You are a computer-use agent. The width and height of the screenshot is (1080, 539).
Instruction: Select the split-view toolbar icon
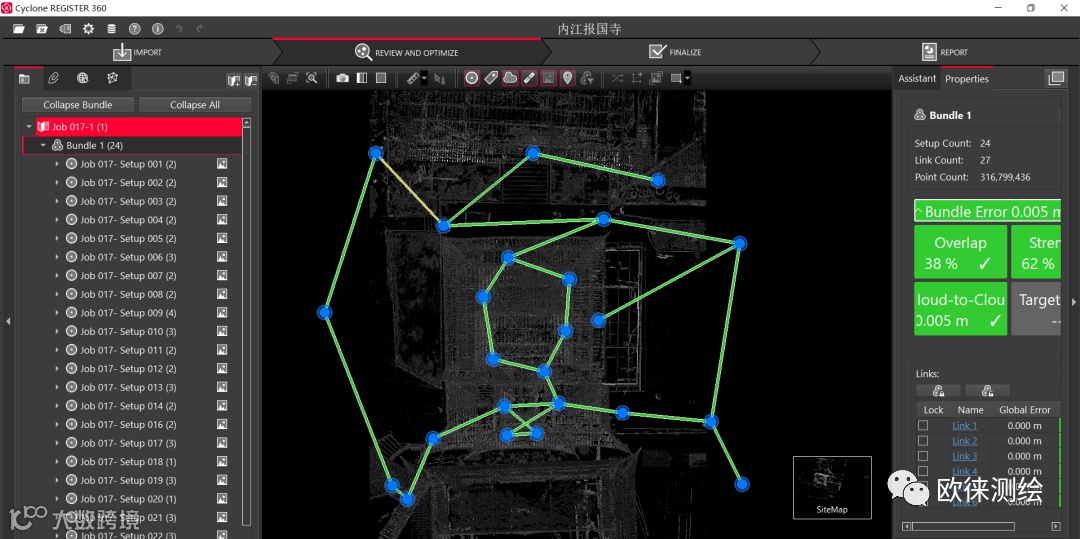point(362,78)
